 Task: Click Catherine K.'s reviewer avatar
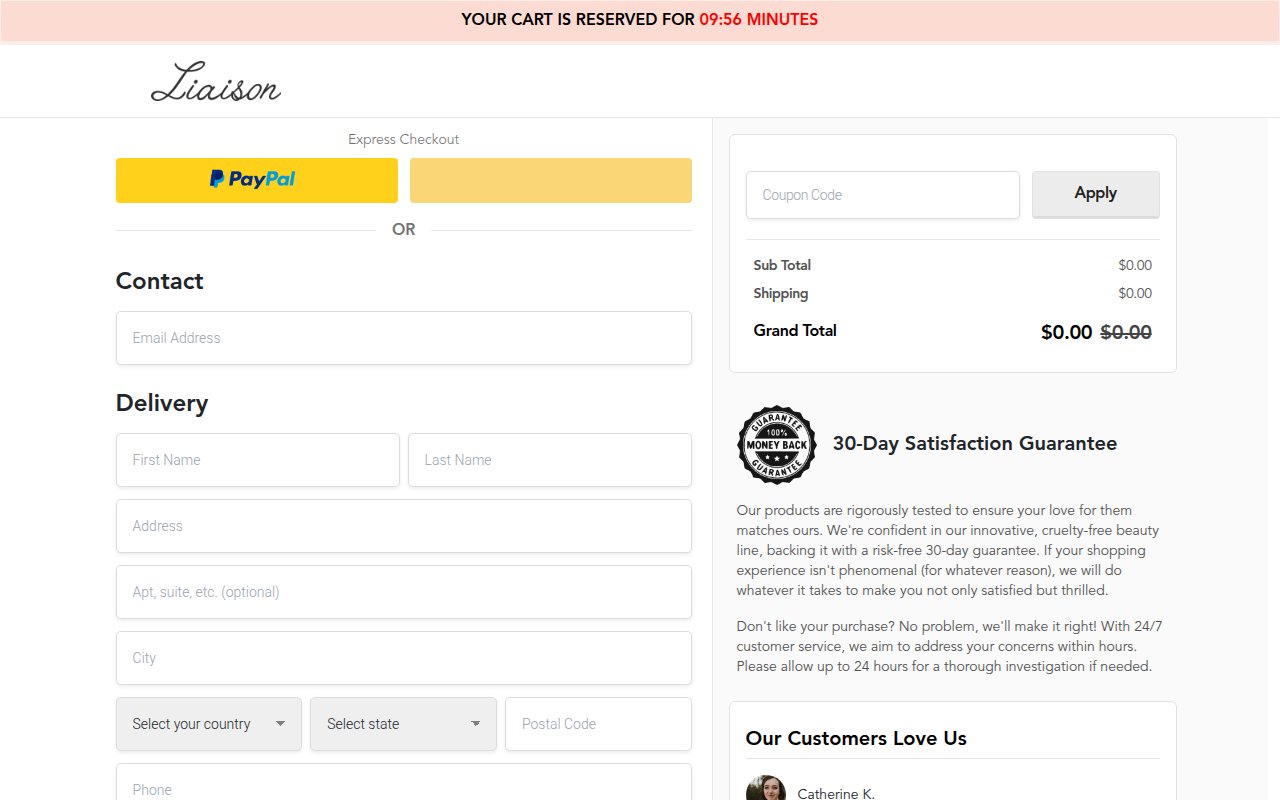point(766,788)
